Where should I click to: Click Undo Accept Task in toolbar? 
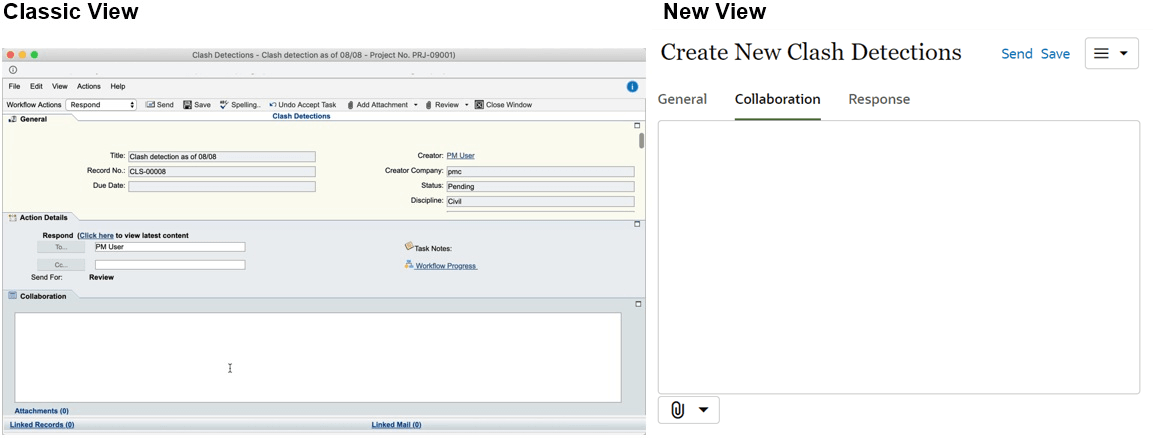(x=302, y=105)
